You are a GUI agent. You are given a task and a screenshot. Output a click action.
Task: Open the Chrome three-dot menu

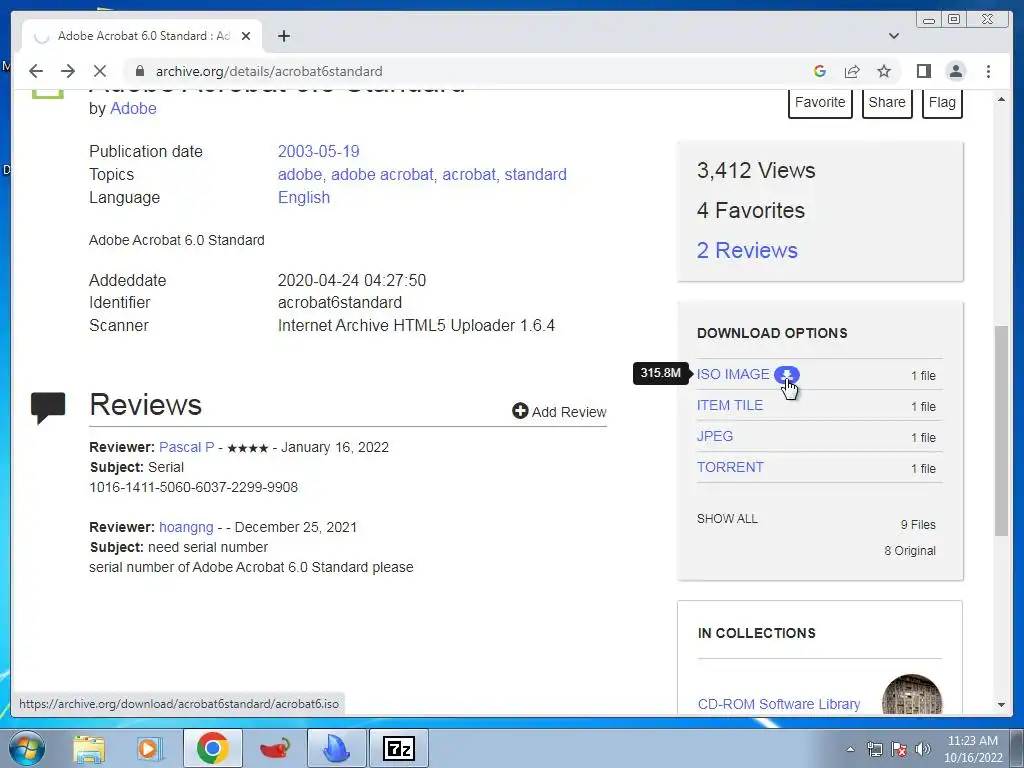[x=988, y=71]
